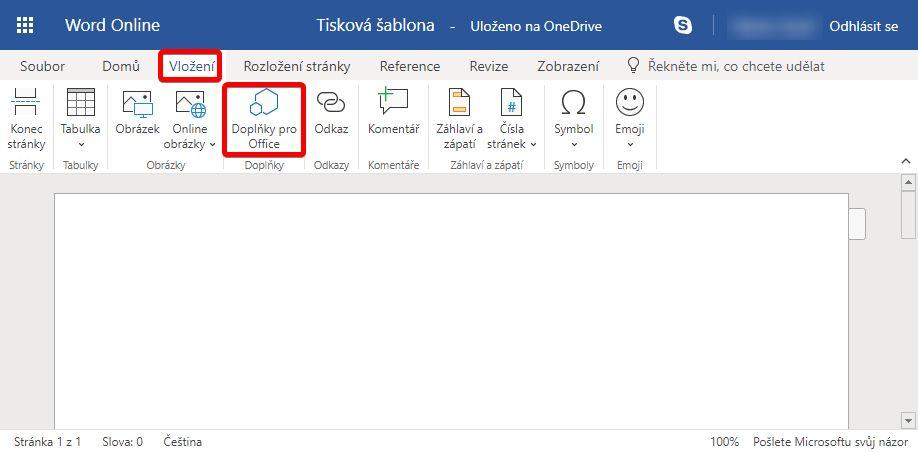Insert a hyperlink with Odkaz

tap(331, 114)
